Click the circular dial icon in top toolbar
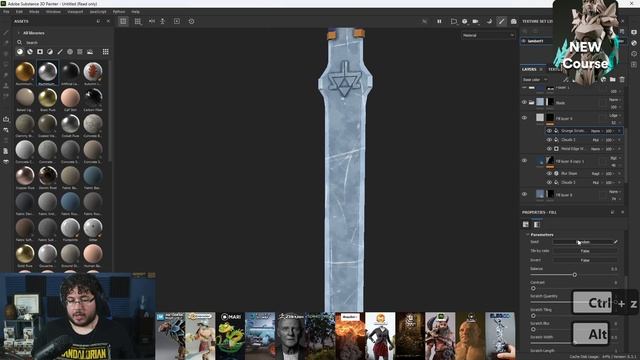 tap(191, 21)
